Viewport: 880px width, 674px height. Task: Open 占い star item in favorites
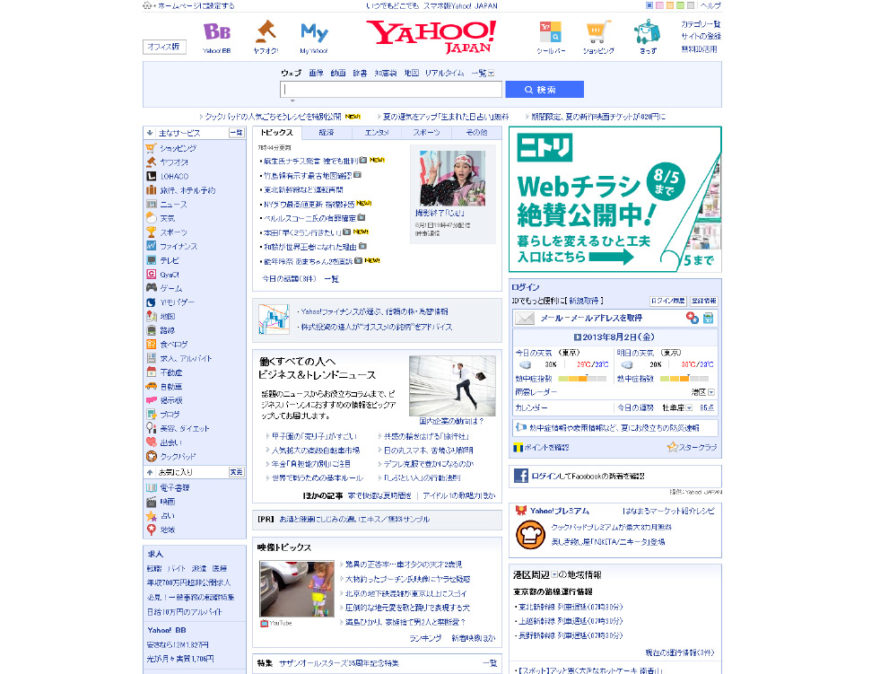click(167, 516)
